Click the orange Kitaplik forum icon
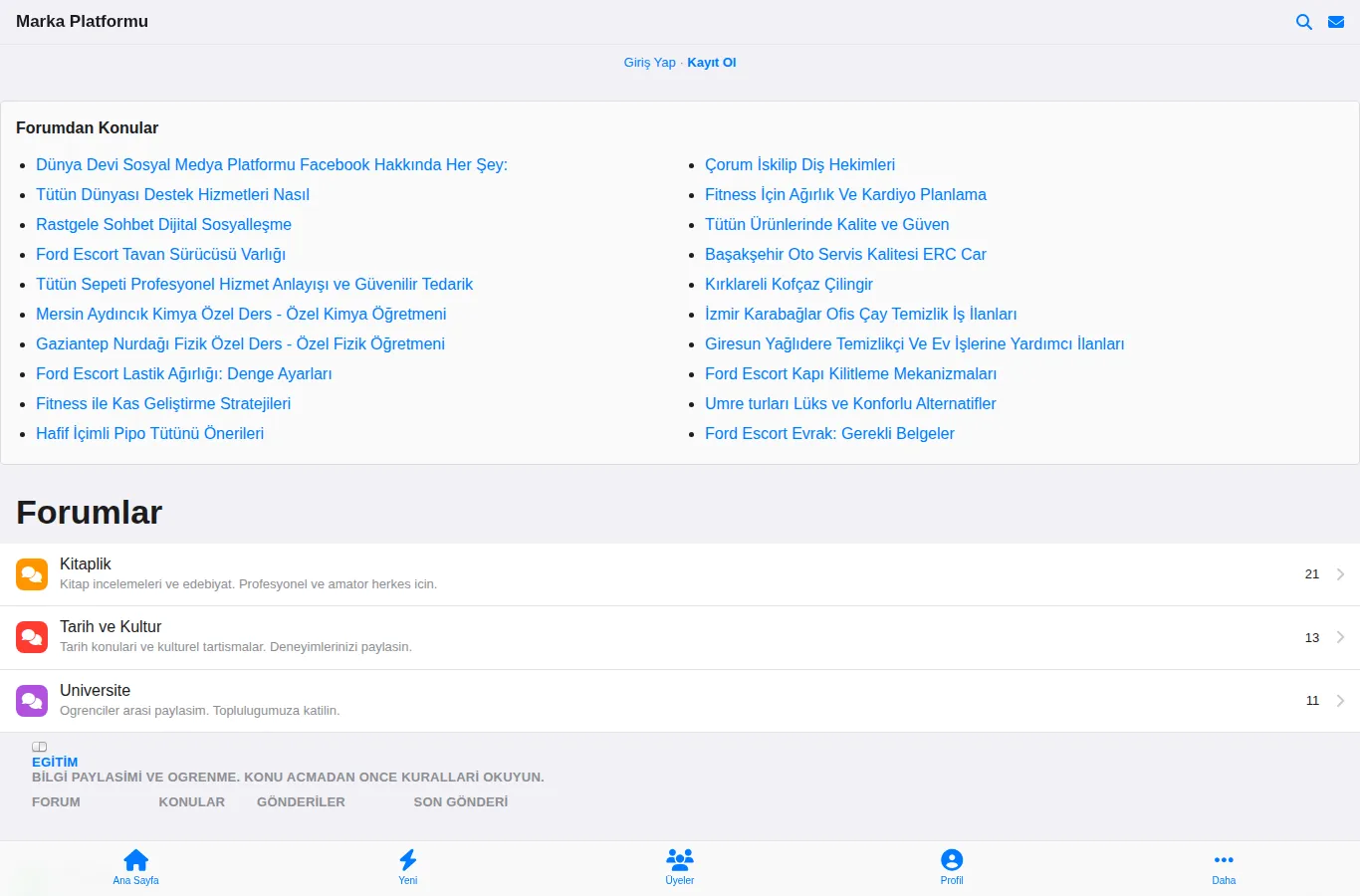The height and width of the screenshot is (896, 1360). (32, 574)
